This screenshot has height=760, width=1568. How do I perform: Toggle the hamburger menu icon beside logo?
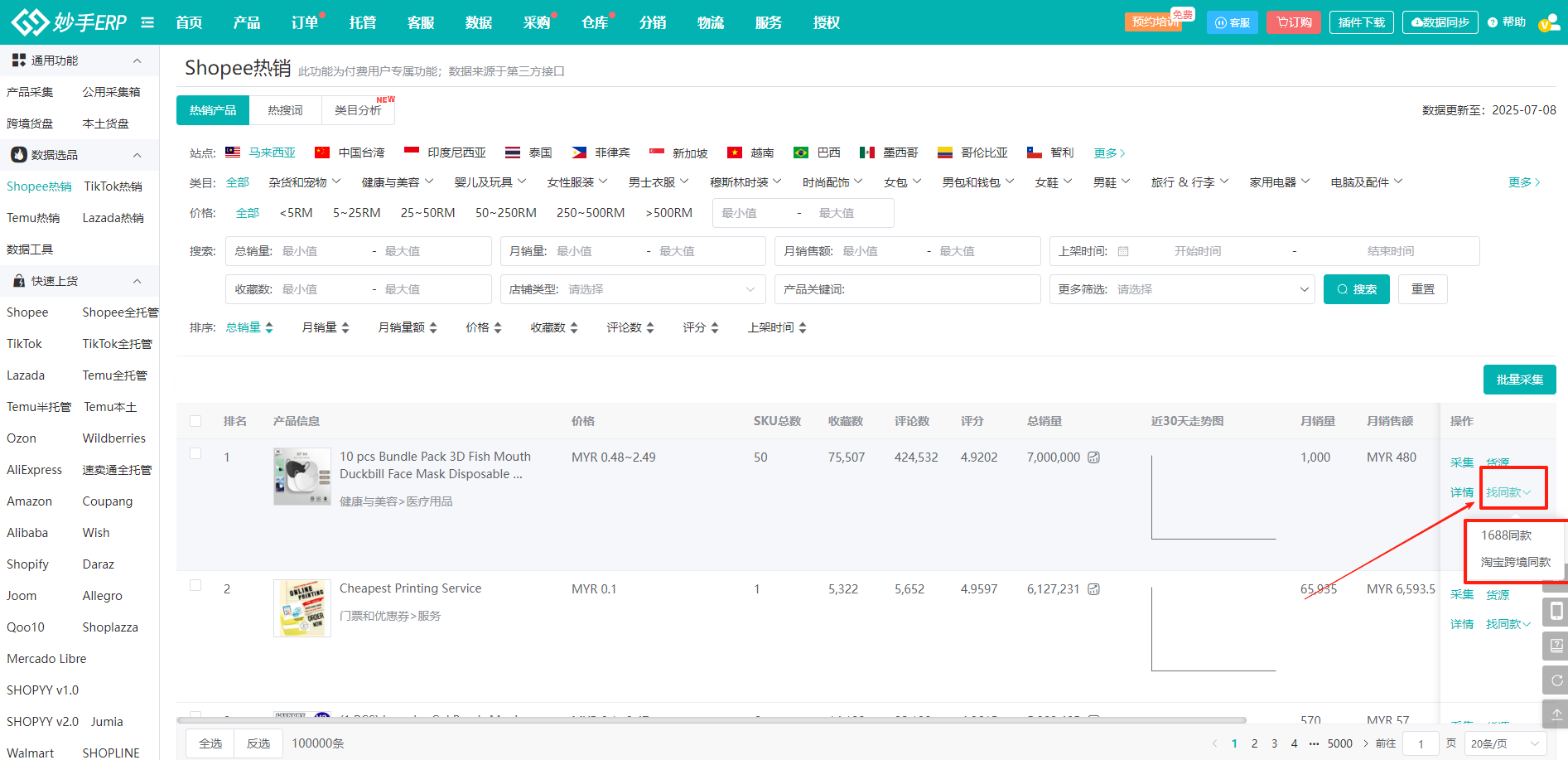(147, 22)
